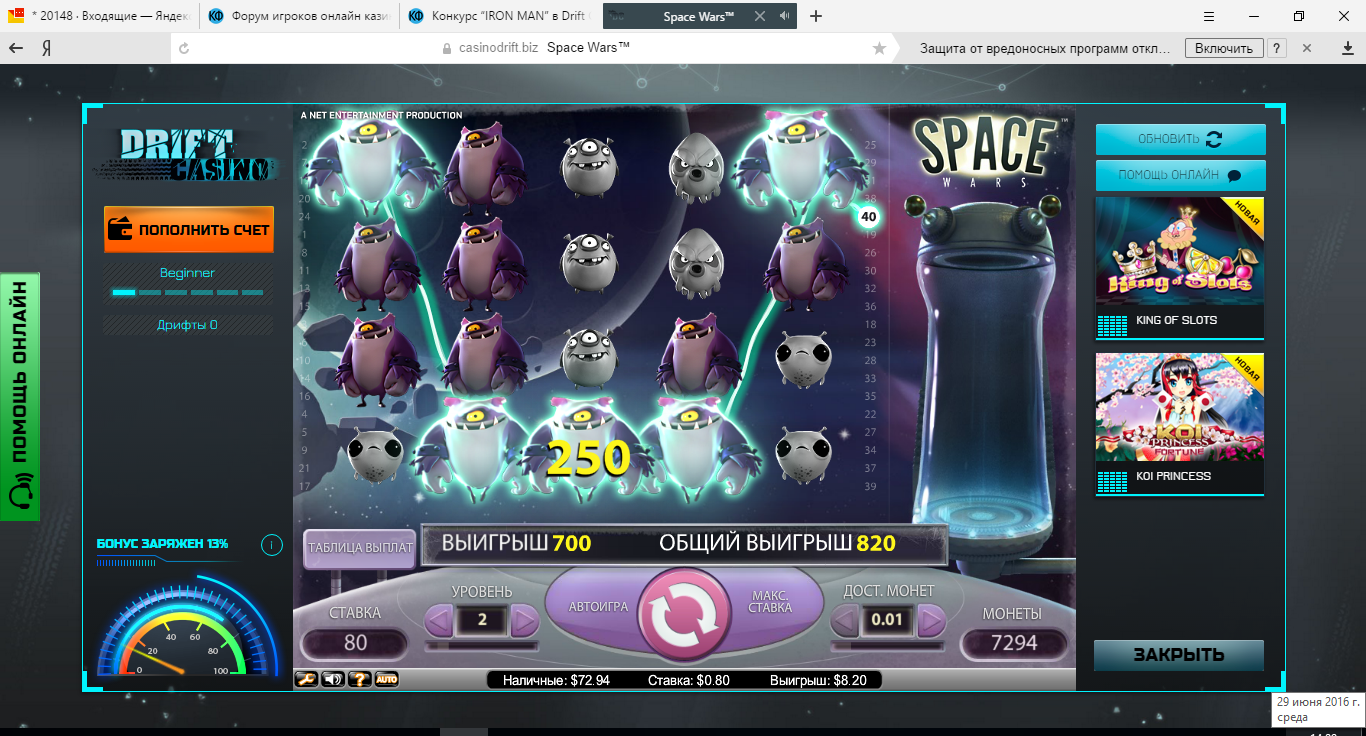The image size is (1366, 736).
Task: Open ПОМОЩЬ ОНЛАЙН chat in right panel
Action: 1180,175
